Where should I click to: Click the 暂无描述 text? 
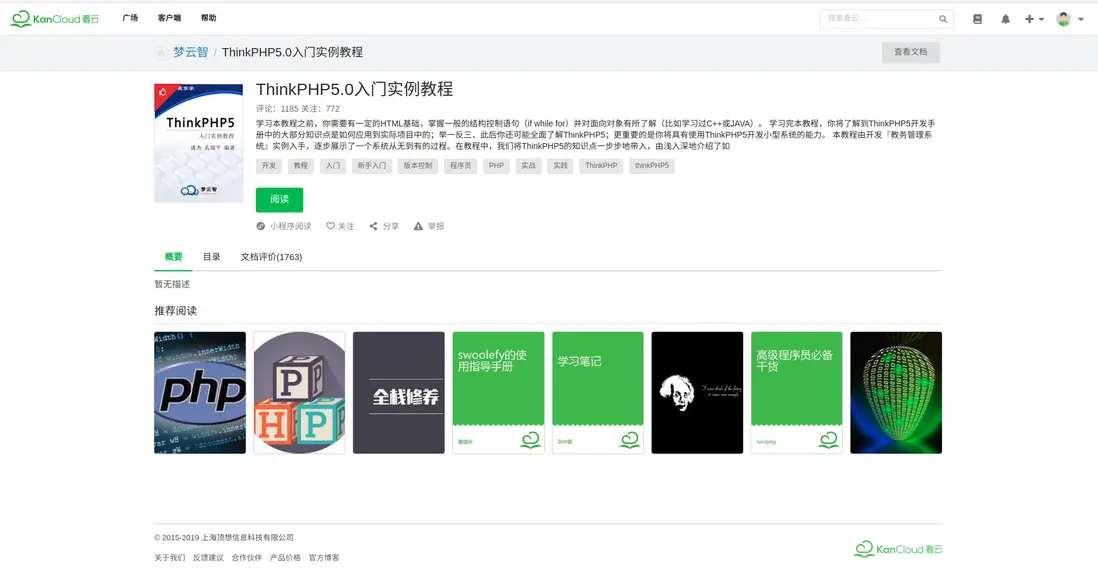(172, 284)
